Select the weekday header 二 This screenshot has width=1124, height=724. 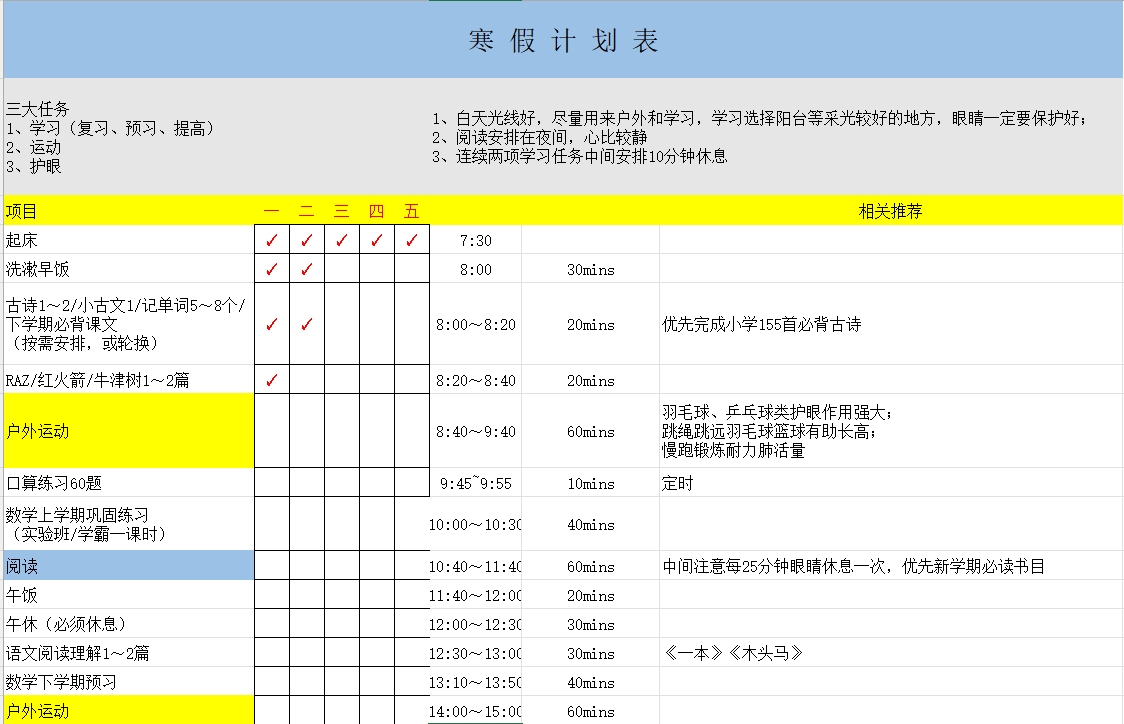pos(307,211)
